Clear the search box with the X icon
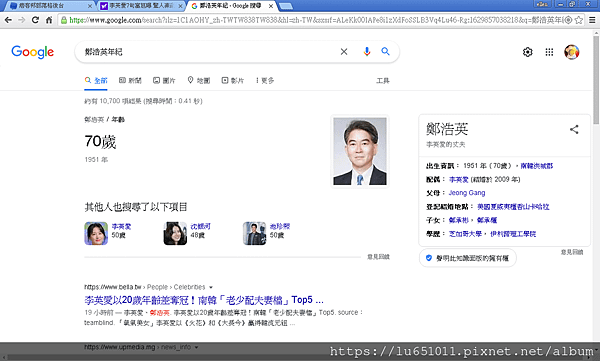 click(344, 52)
